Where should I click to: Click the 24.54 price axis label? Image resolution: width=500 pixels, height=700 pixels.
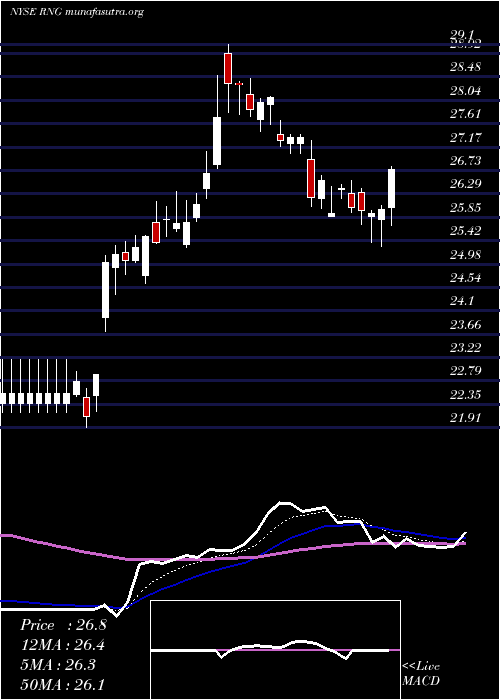pyautogui.click(x=465, y=278)
